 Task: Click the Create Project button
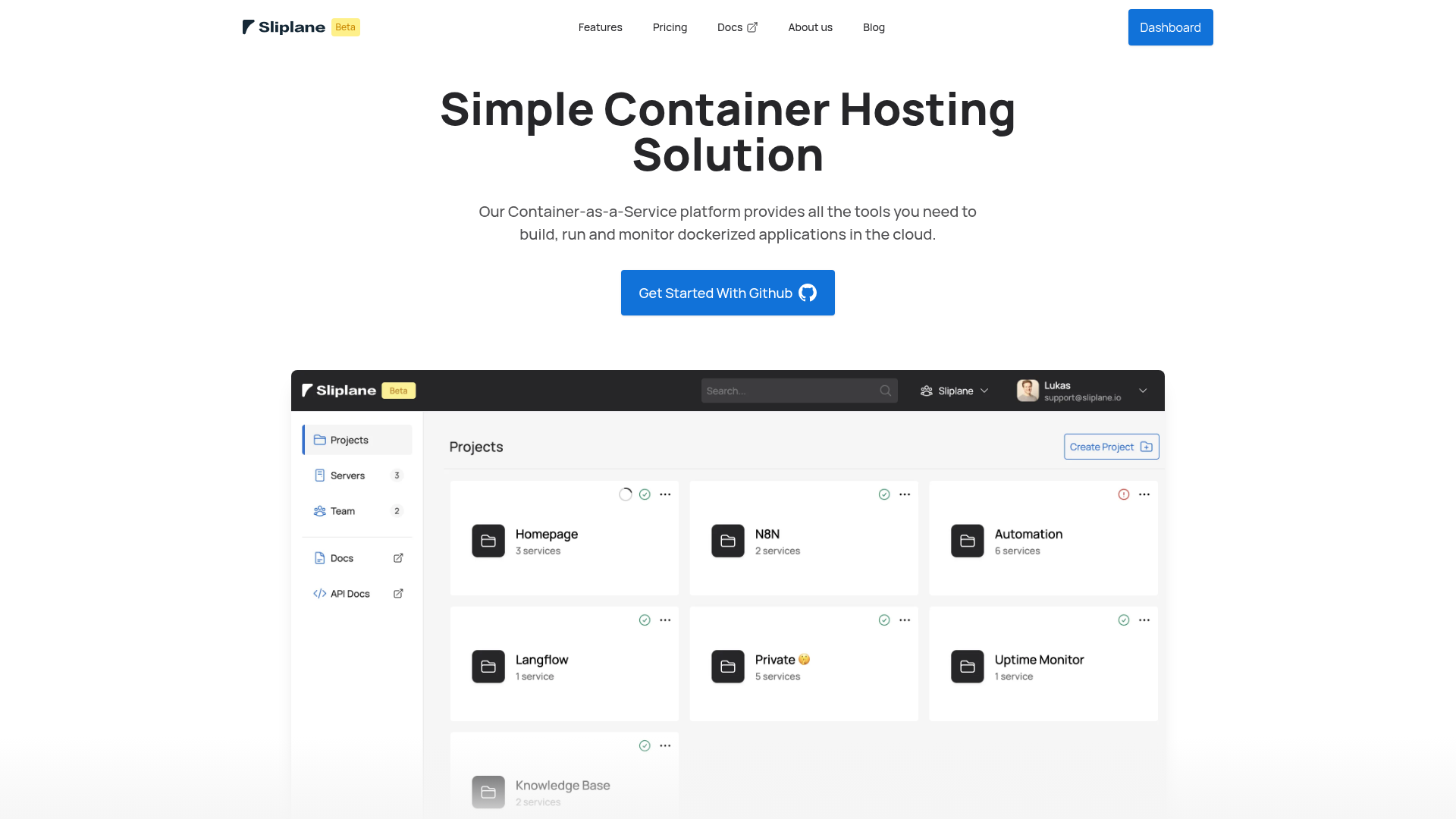pyautogui.click(x=1111, y=447)
